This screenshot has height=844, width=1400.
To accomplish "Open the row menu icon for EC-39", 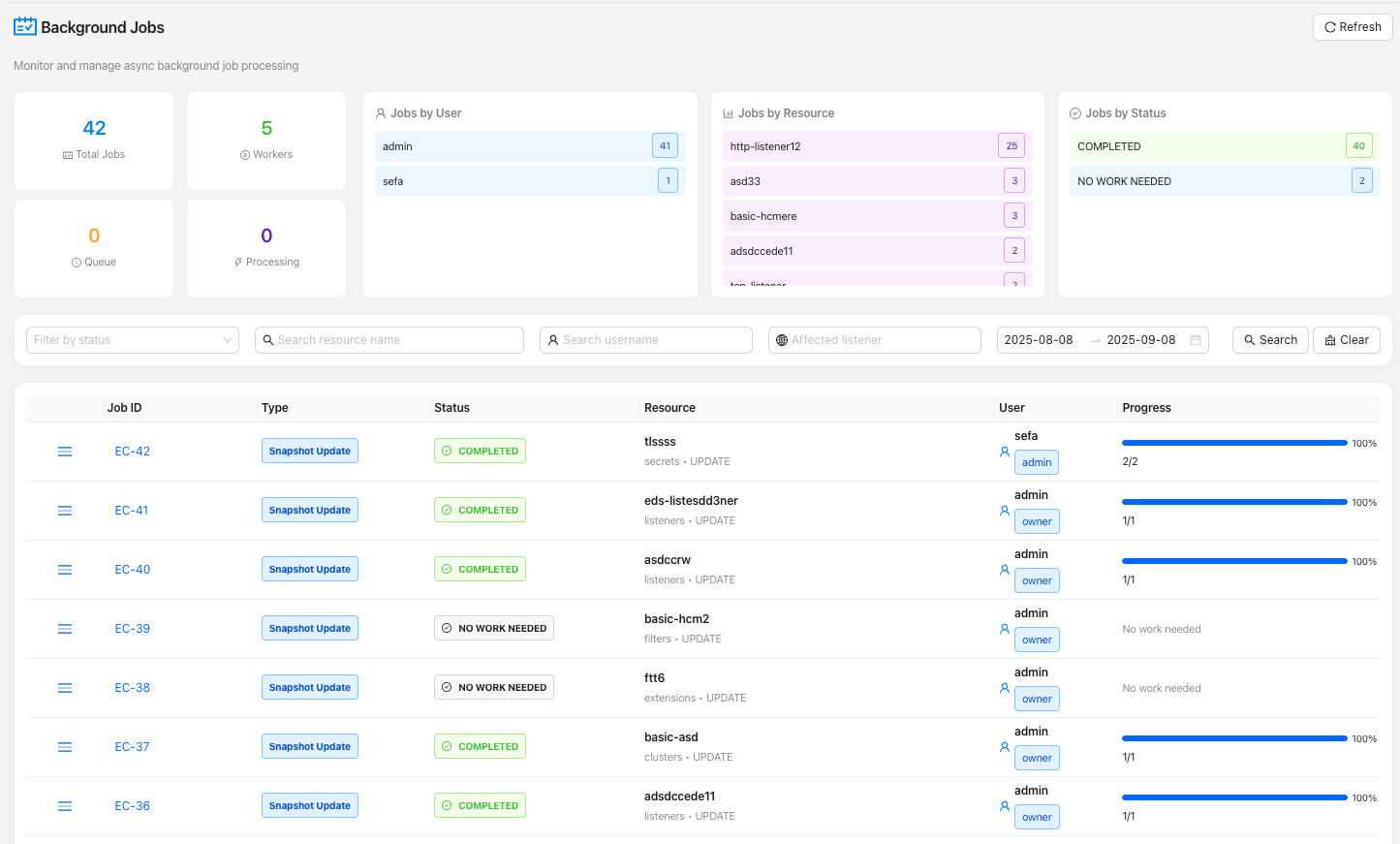I will coord(65,629).
